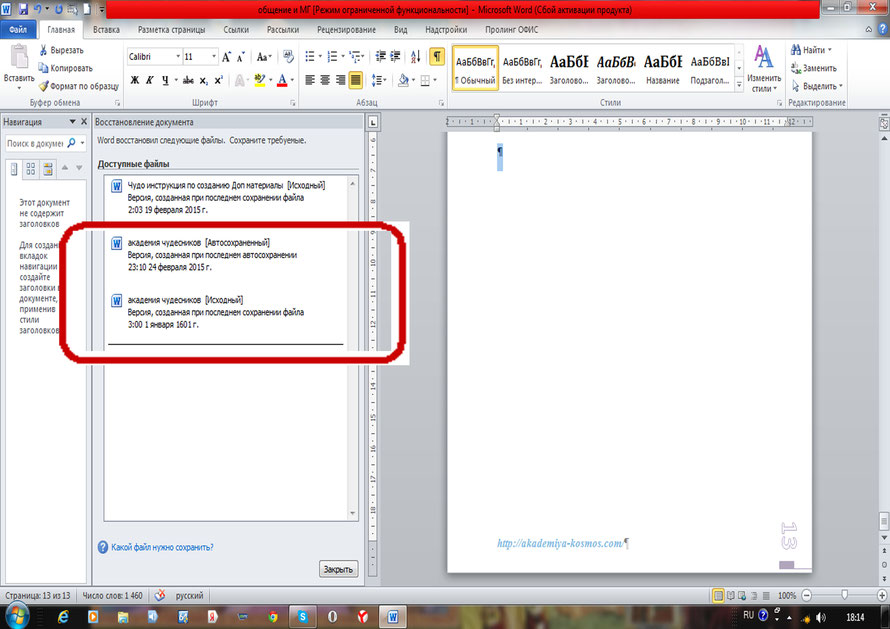The width and height of the screenshot is (890, 629).
Task: Align text right
Action: tap(340, 80)
